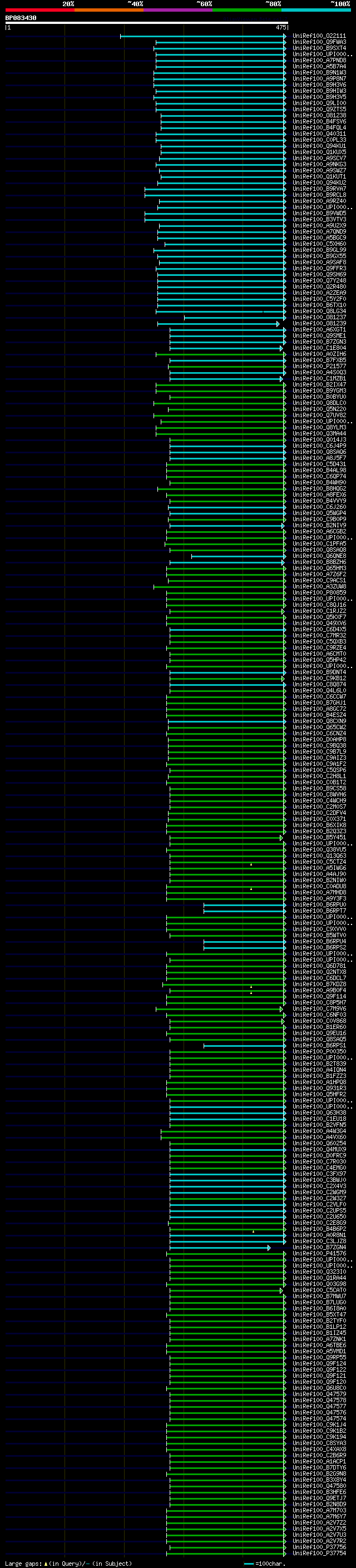Click the 475 query length number
Viewport: 356px width, 1568px height.
280,27
